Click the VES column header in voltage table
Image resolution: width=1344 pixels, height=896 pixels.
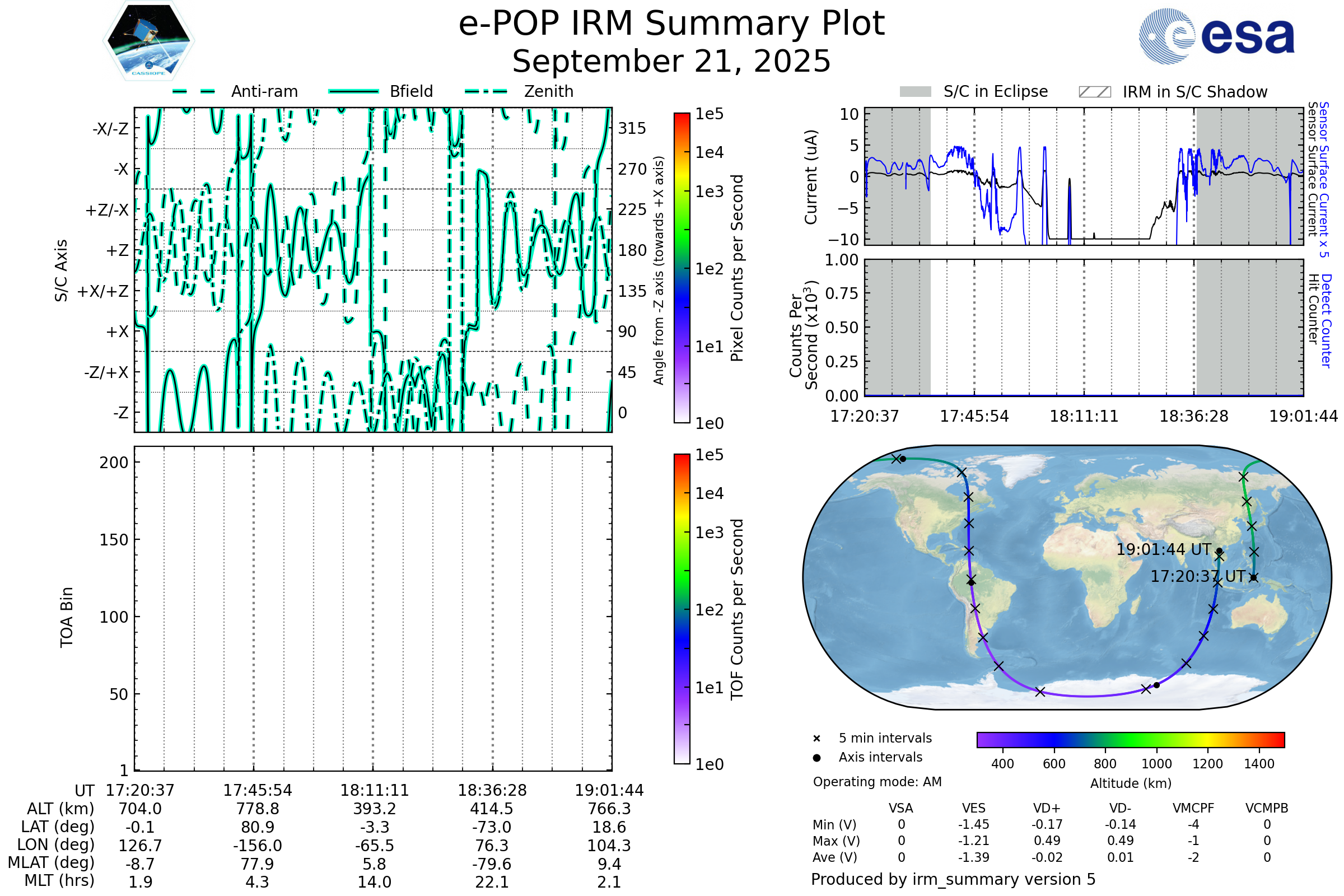[x=974, y=808]
